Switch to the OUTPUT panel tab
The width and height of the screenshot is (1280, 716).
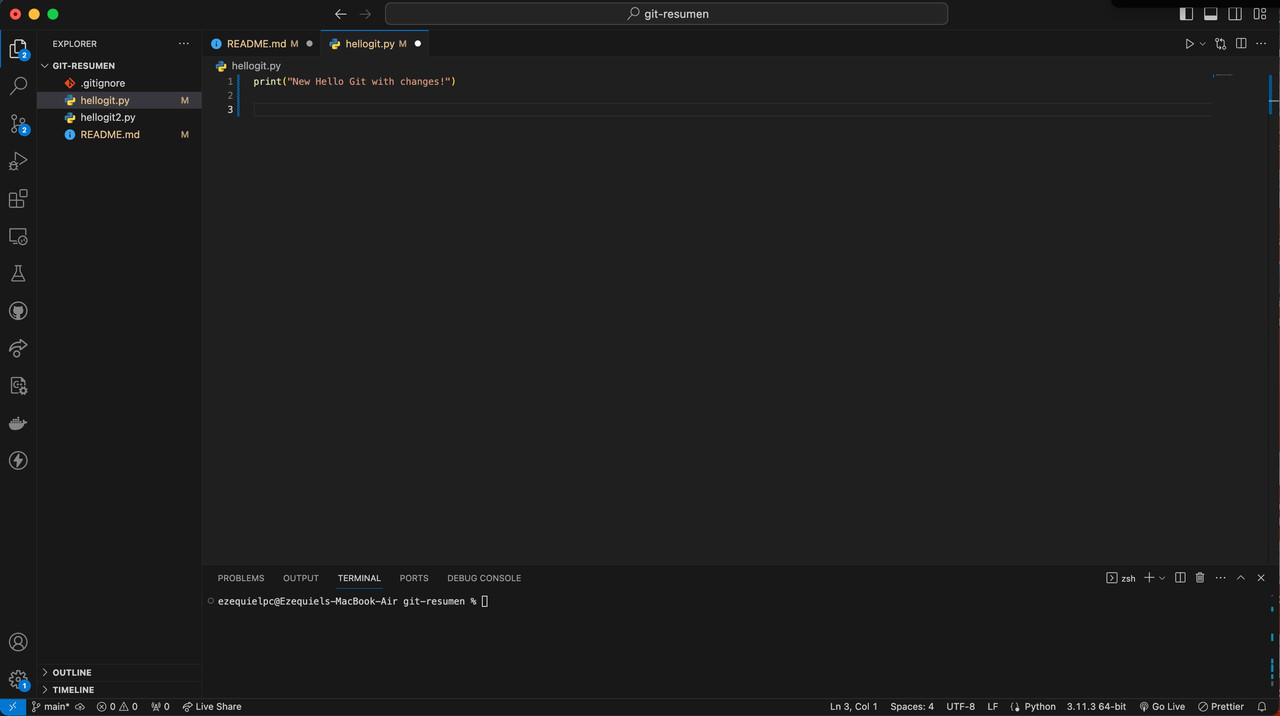301,578
